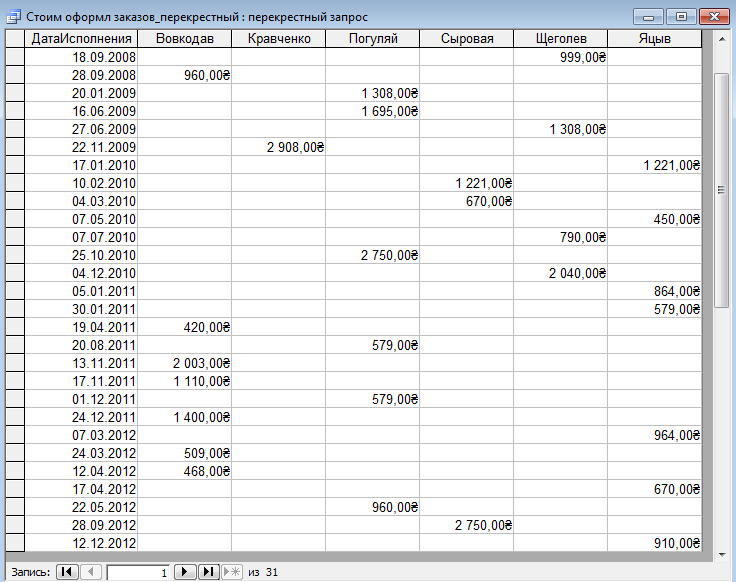The width and height of the screenshot is (736, 582).
Task: Click the 1 221,00₴ value under Сыровая
Action: 467,183
